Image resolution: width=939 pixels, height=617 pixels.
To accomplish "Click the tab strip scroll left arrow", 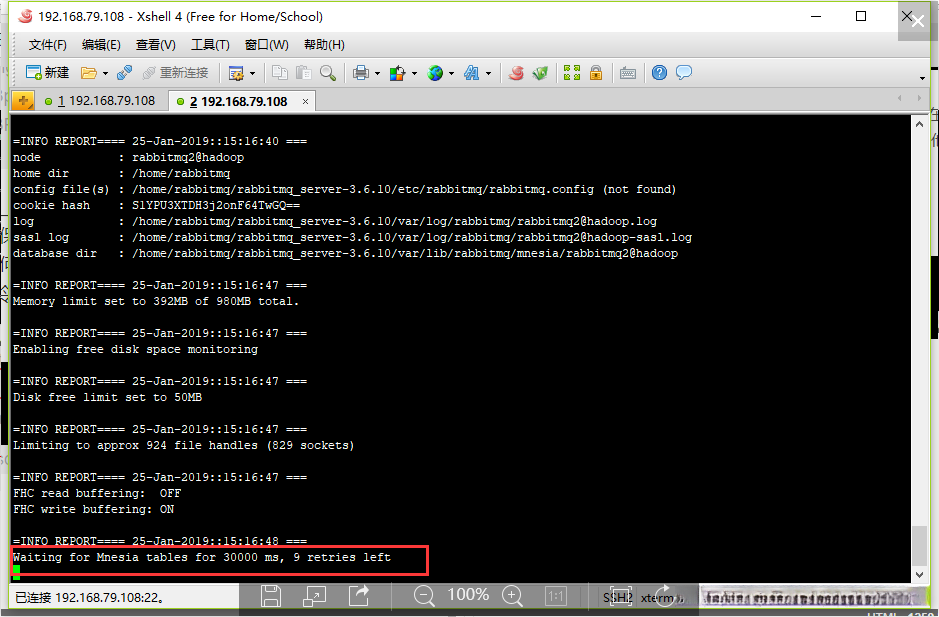I will 899,98.
